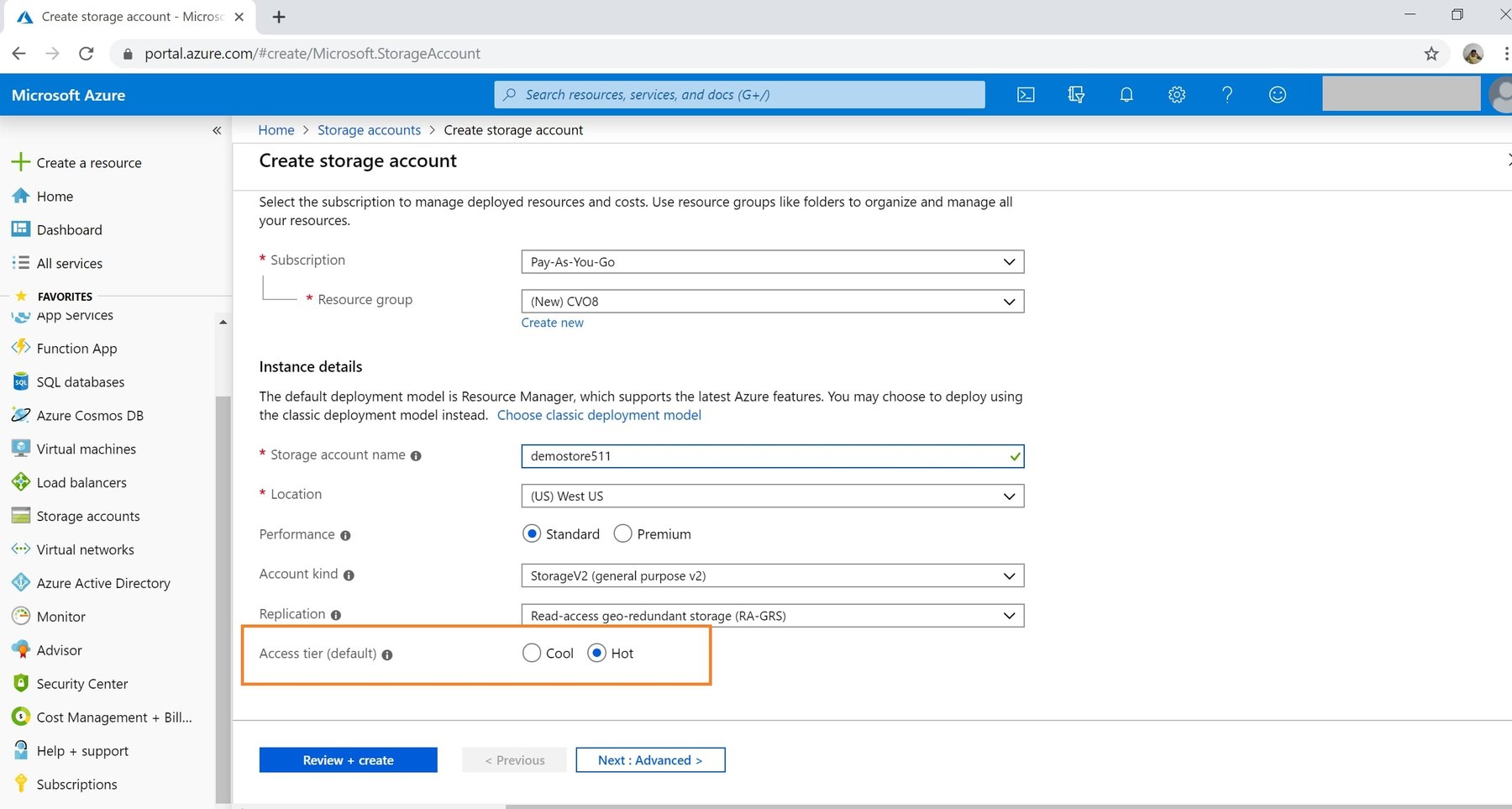
Task: Expand the Replication dropdown
Action: [771, 615]
